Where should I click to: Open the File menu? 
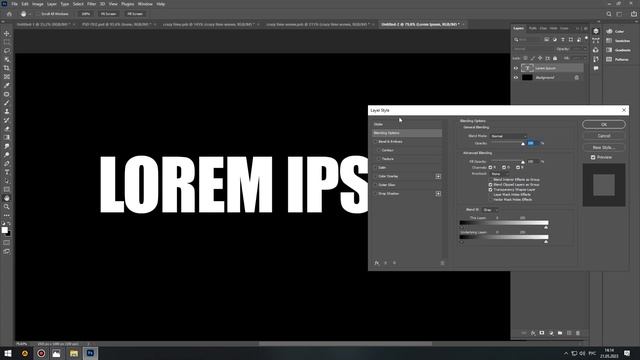[x=14, y=4]
